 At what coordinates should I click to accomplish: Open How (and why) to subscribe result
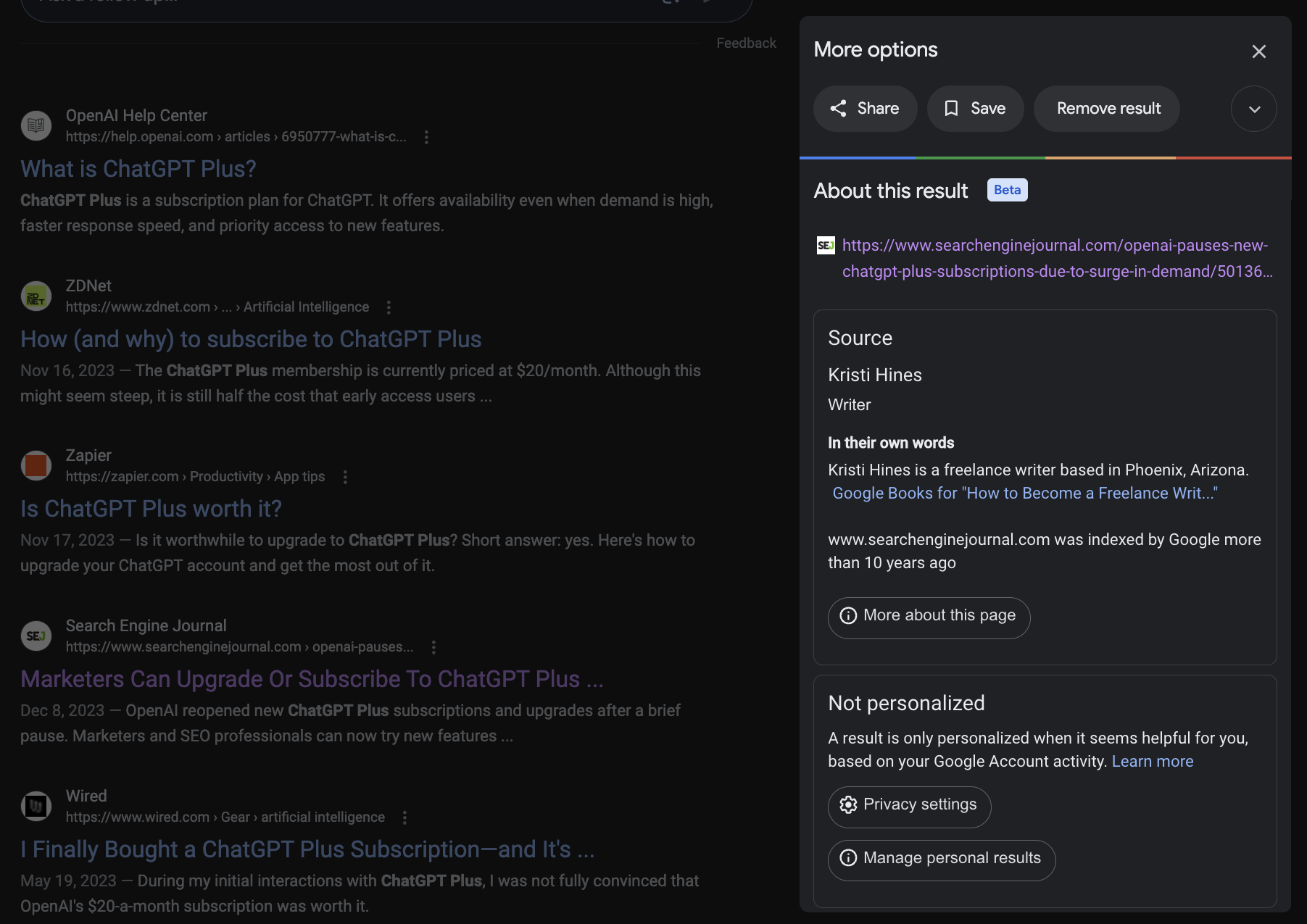point(251,338)
